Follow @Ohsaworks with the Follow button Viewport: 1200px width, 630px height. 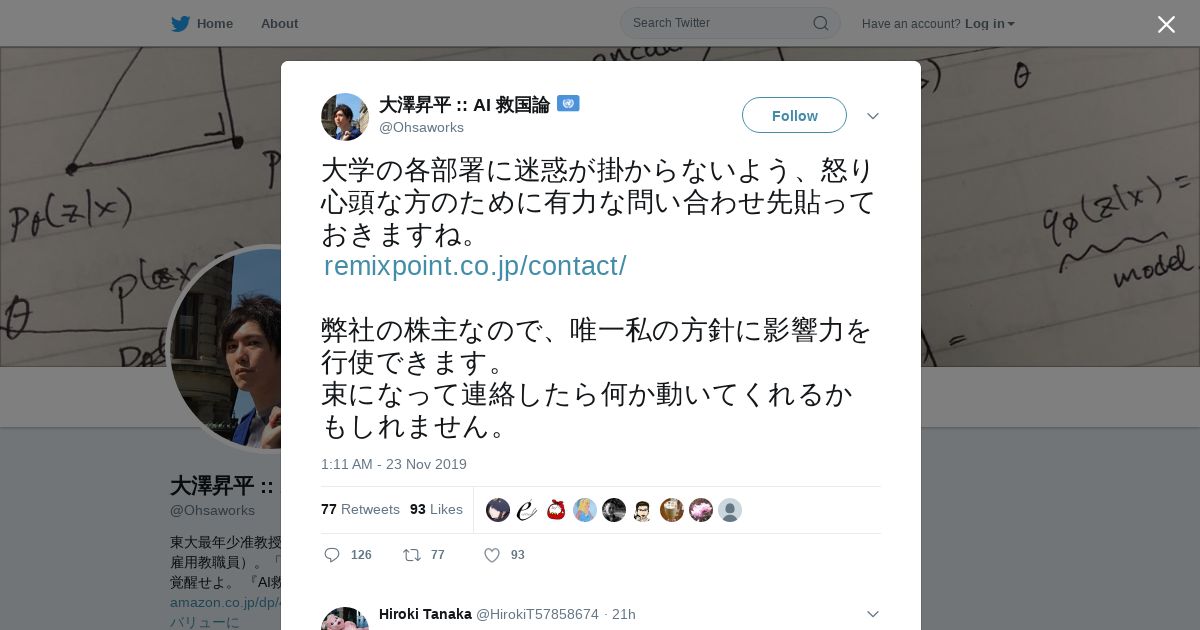[794, 116]
